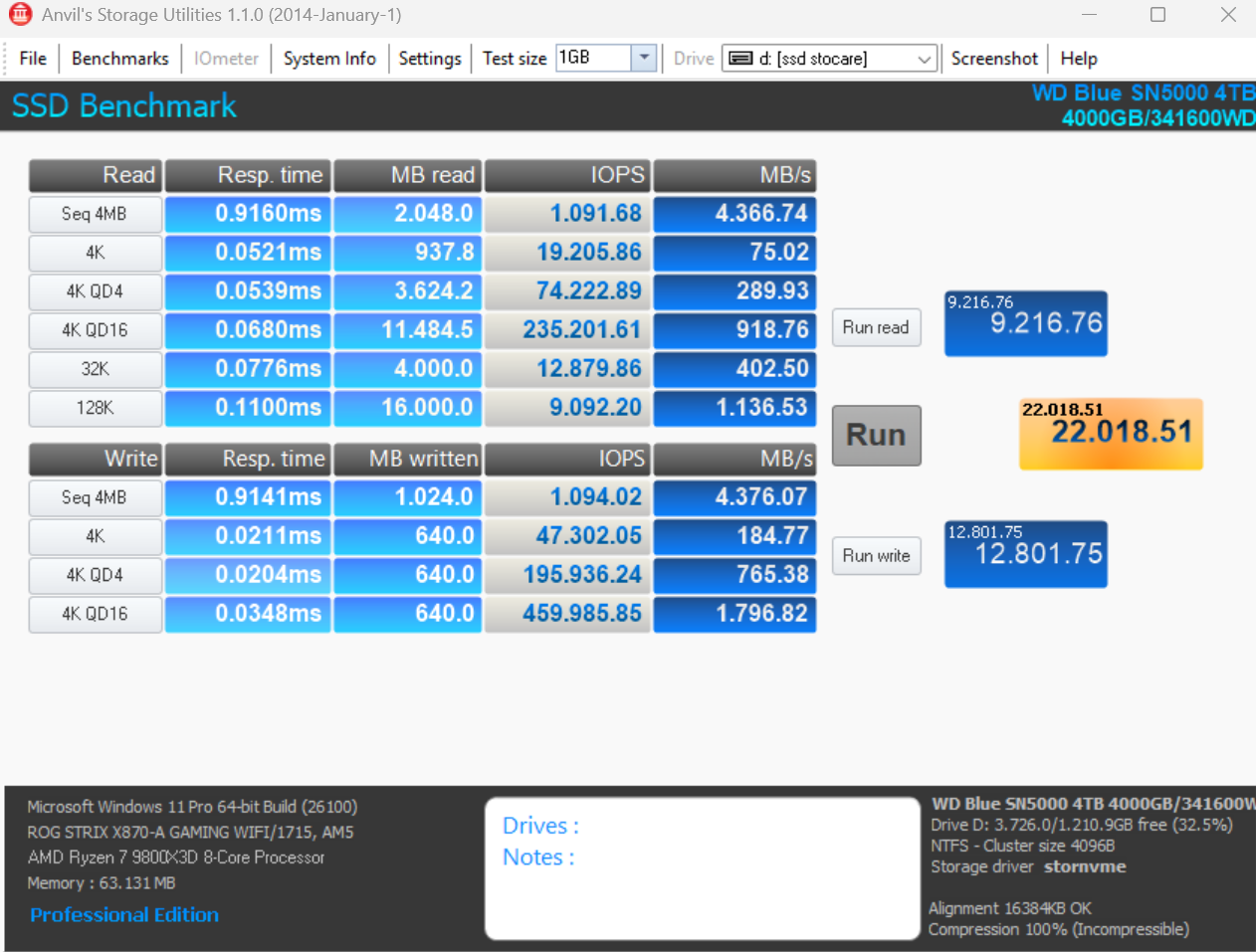
Task: Run the read 4K QD16 test
Action: 95,330
